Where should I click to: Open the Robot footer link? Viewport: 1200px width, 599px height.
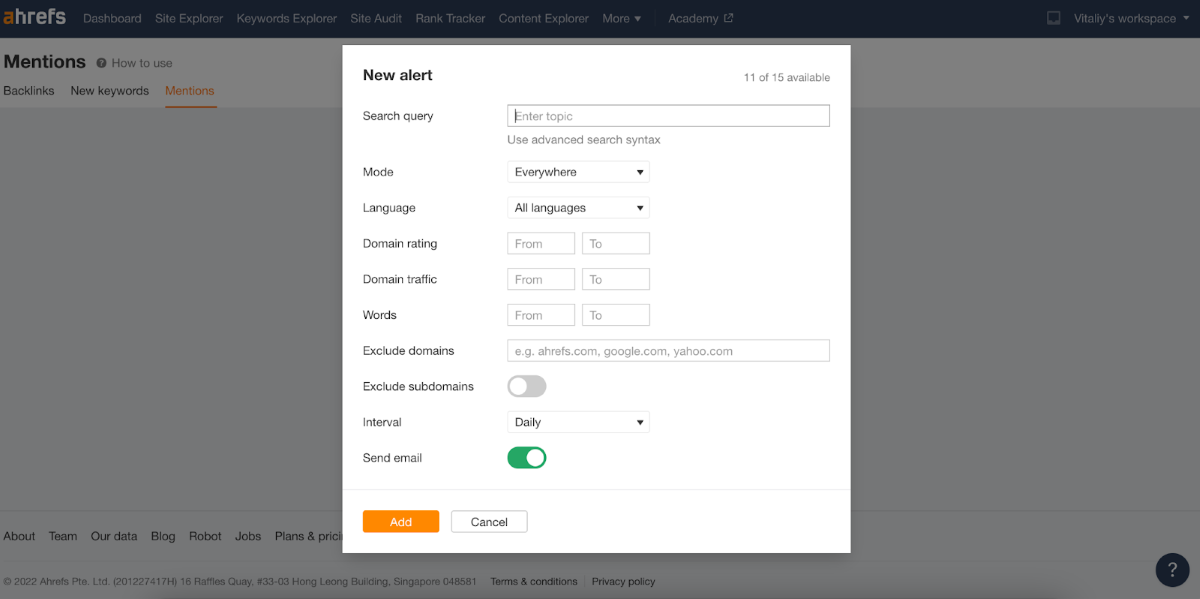(x=205, y=536)
